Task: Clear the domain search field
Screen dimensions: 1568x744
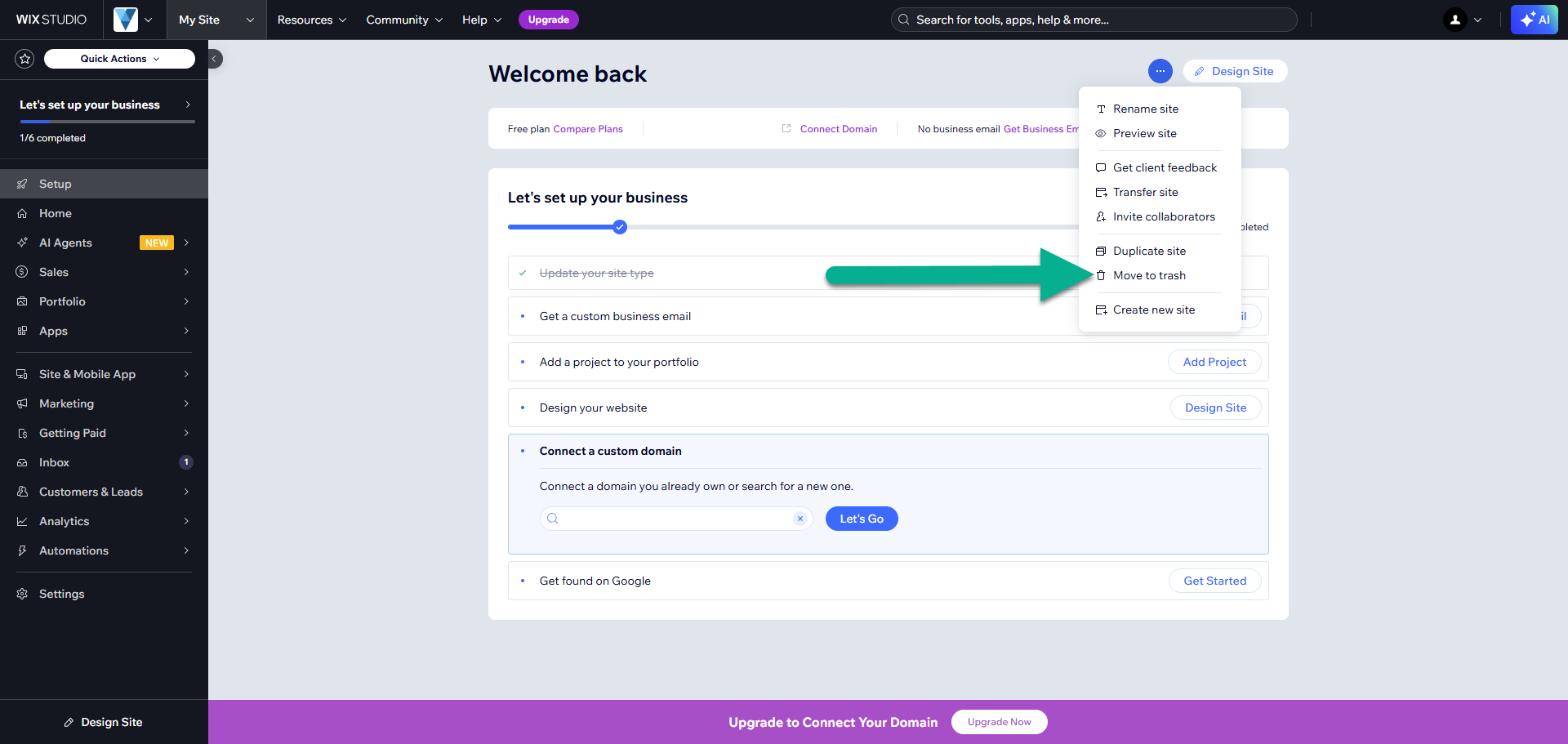Action: (800, 519)
